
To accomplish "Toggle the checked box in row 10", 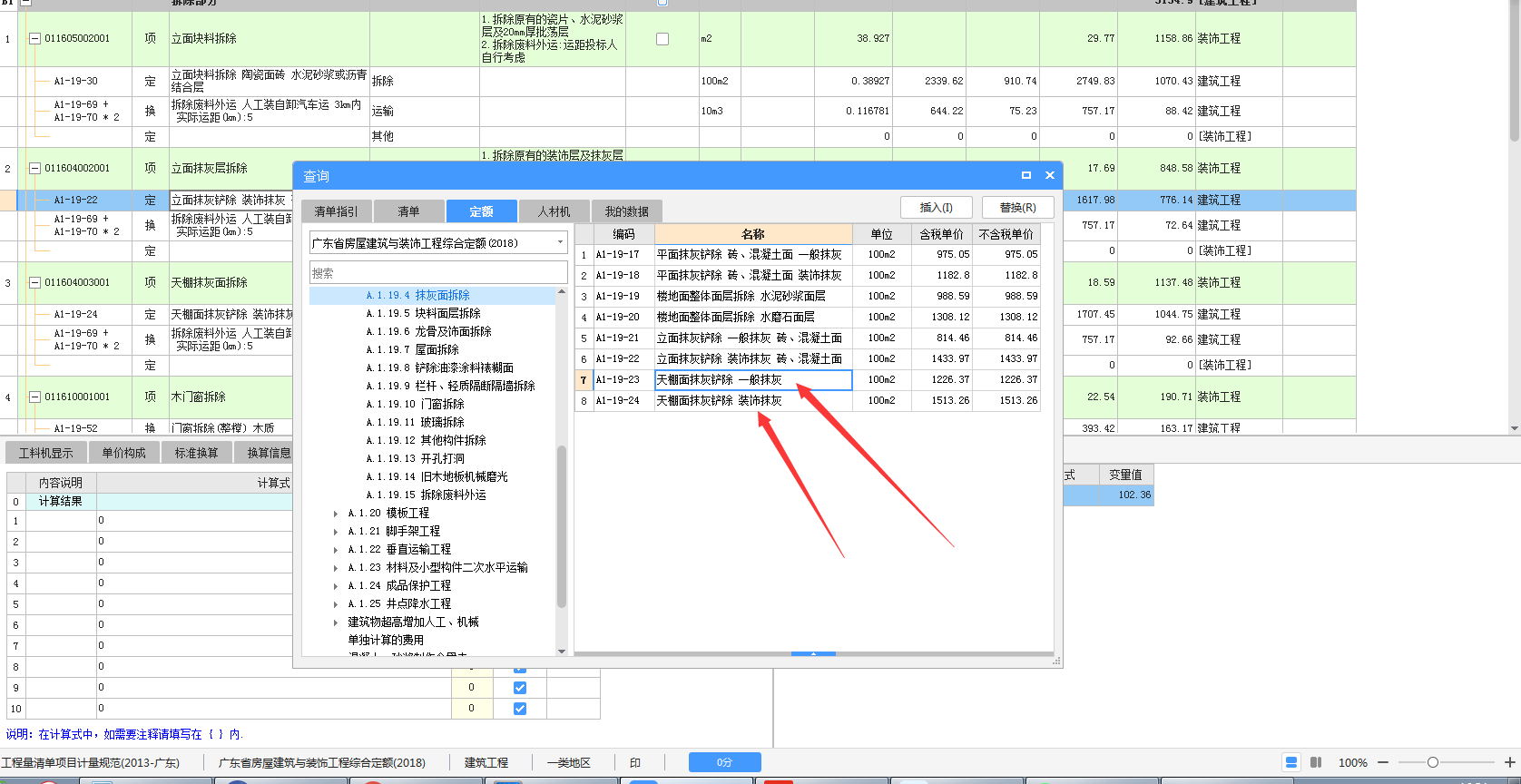I will [x=520, y=709].
